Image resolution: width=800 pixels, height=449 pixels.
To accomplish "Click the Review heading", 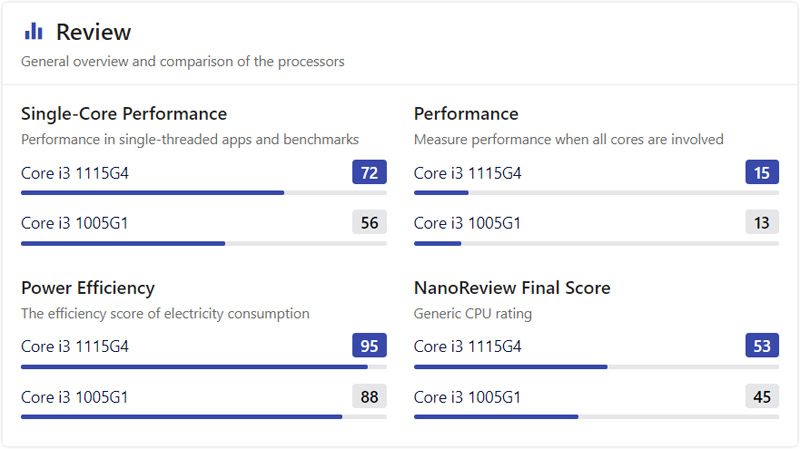I will pyautogui.click(x=93, y=32).
